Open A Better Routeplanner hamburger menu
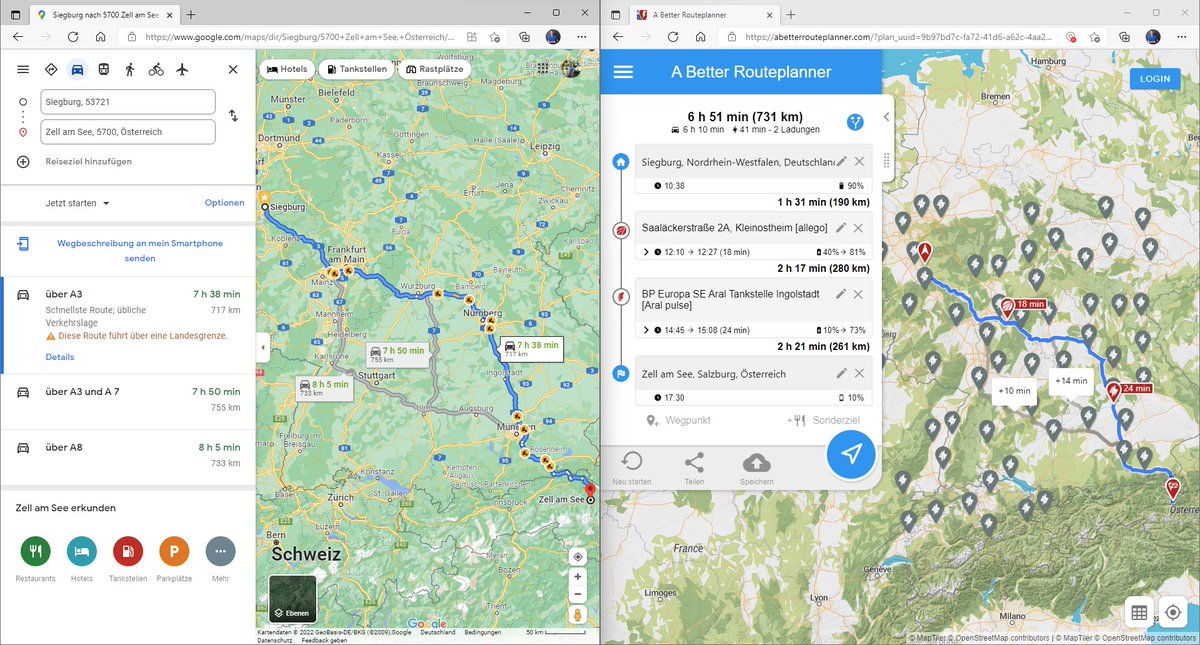 pos(623,72)
